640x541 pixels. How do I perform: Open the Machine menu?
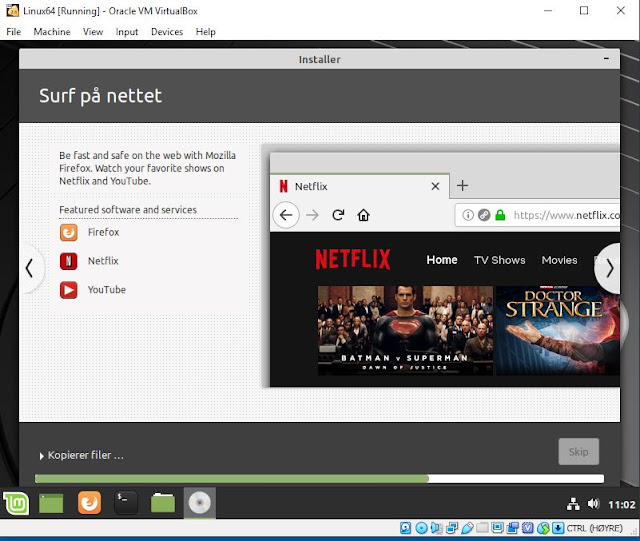[52, 32]
